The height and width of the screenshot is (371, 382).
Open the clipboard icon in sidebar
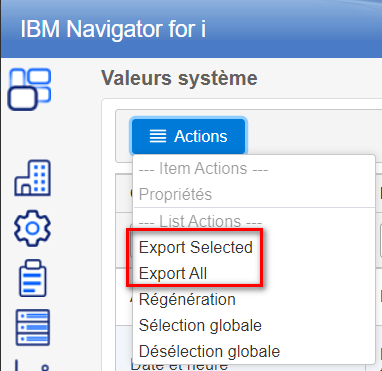coord(32,278)
